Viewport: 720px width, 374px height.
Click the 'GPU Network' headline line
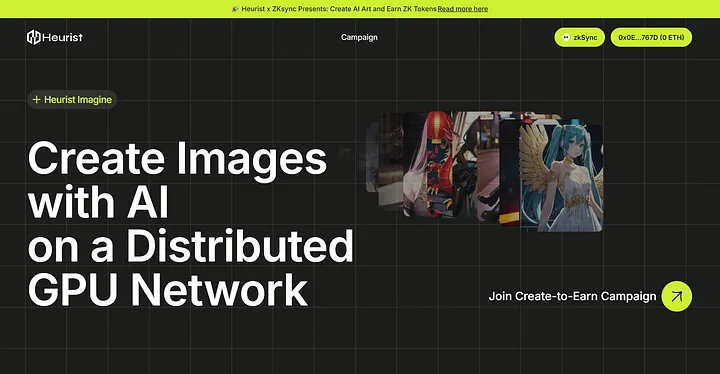click(x=168, y=289)
